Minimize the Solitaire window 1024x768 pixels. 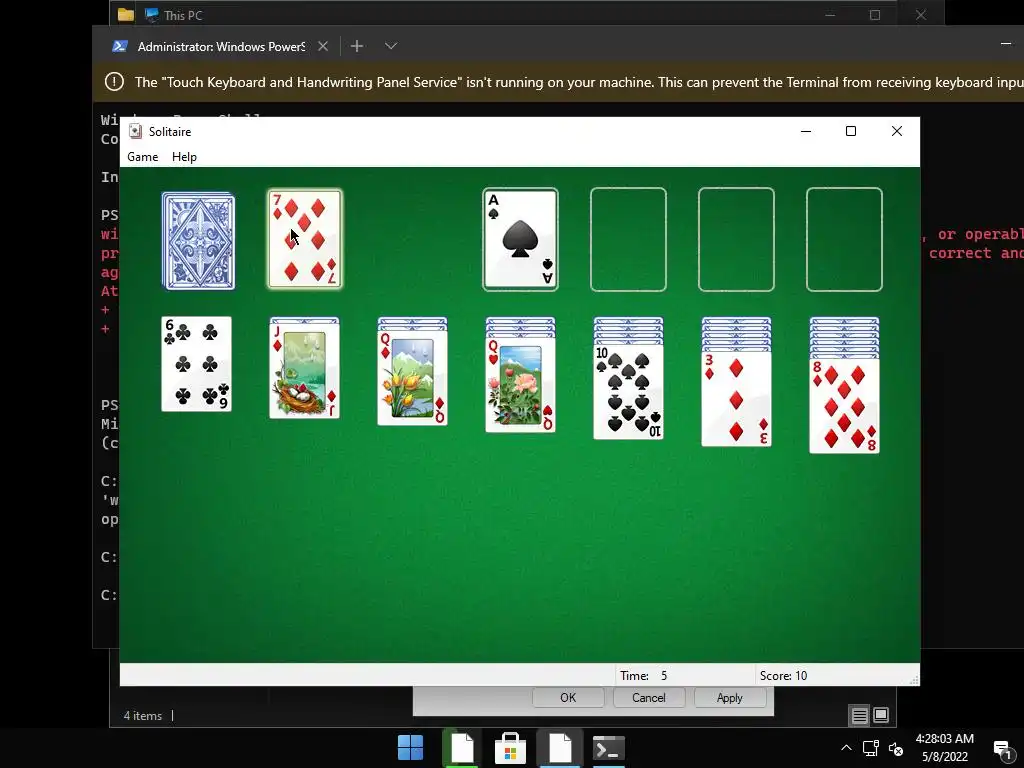(806, 131)
